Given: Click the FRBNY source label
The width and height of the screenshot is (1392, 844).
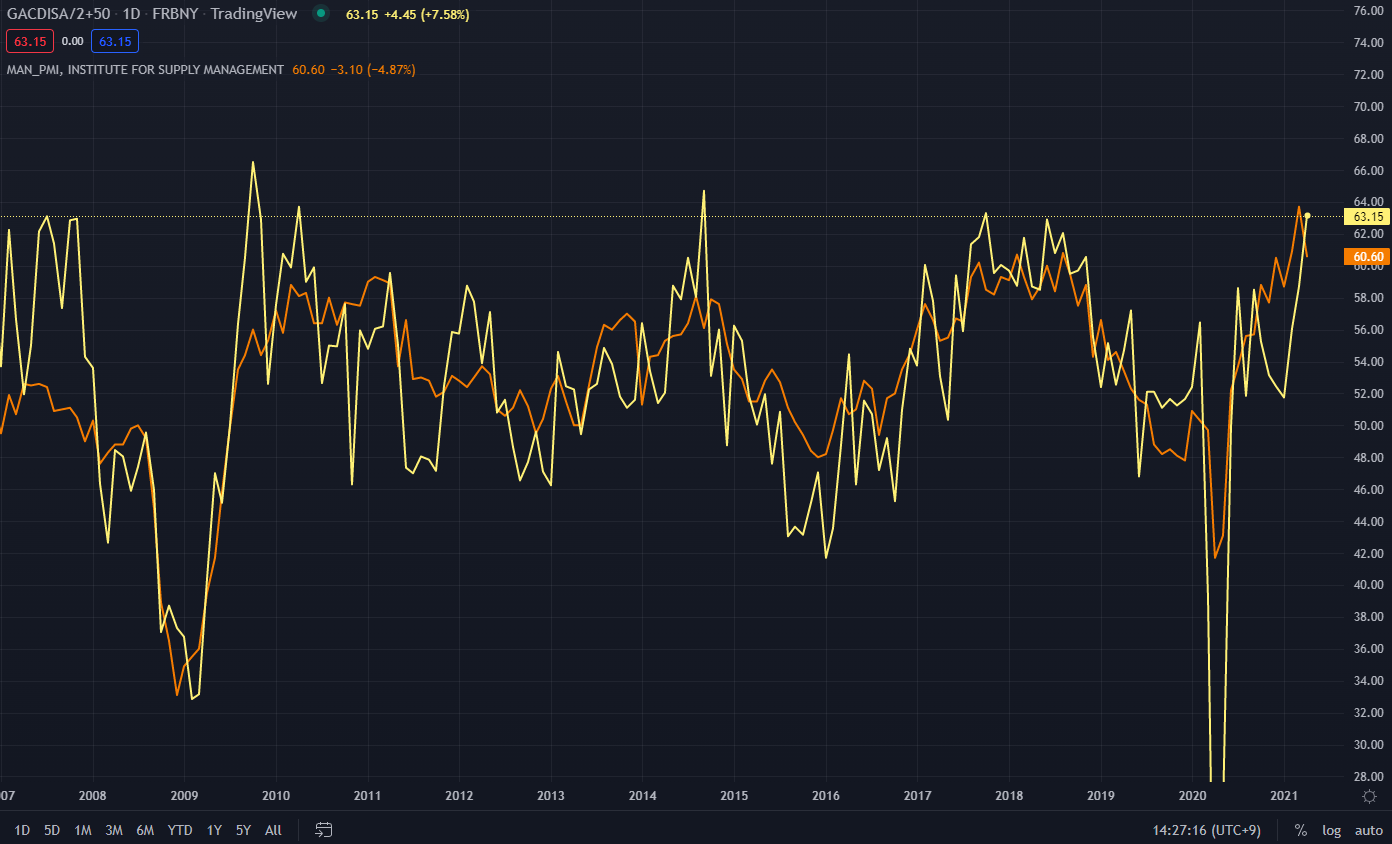Looking at the screenshot, I should 173,14.
